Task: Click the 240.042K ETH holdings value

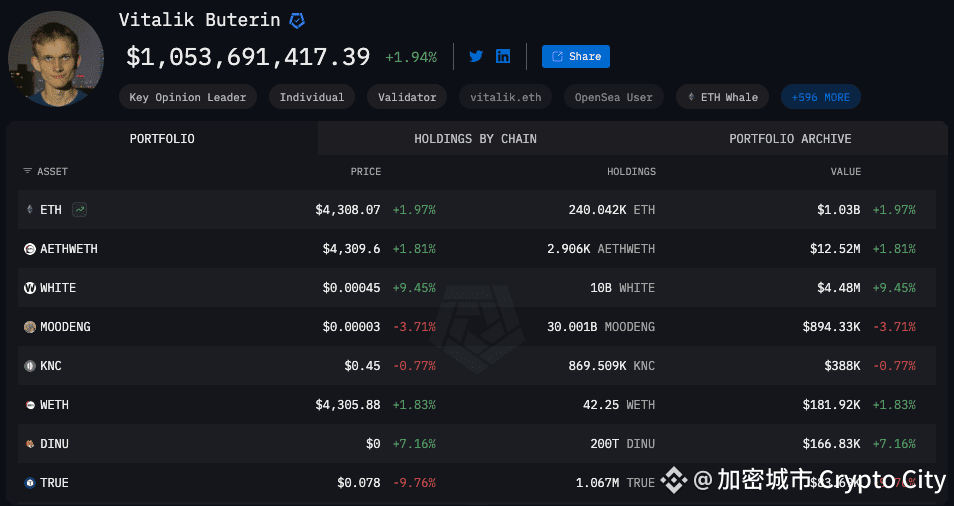Action: [611, 210]
